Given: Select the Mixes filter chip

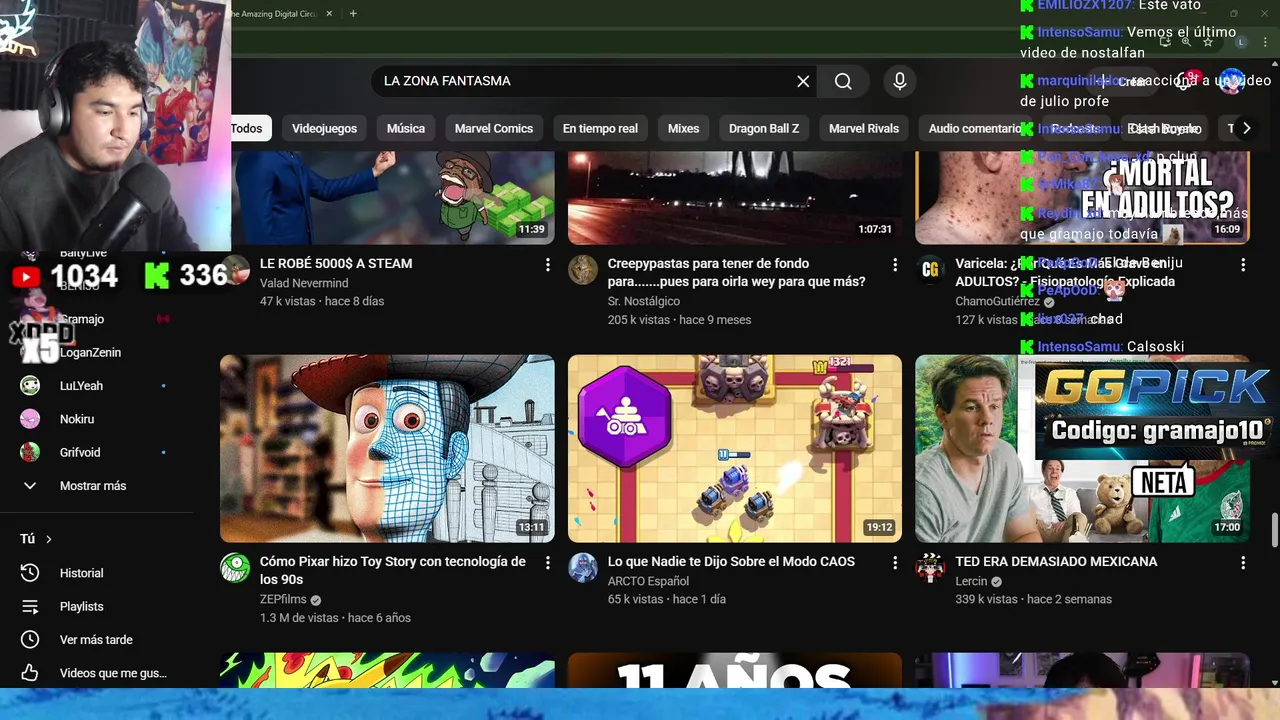Looking at the screenshot, I should (x=683, y=128).
